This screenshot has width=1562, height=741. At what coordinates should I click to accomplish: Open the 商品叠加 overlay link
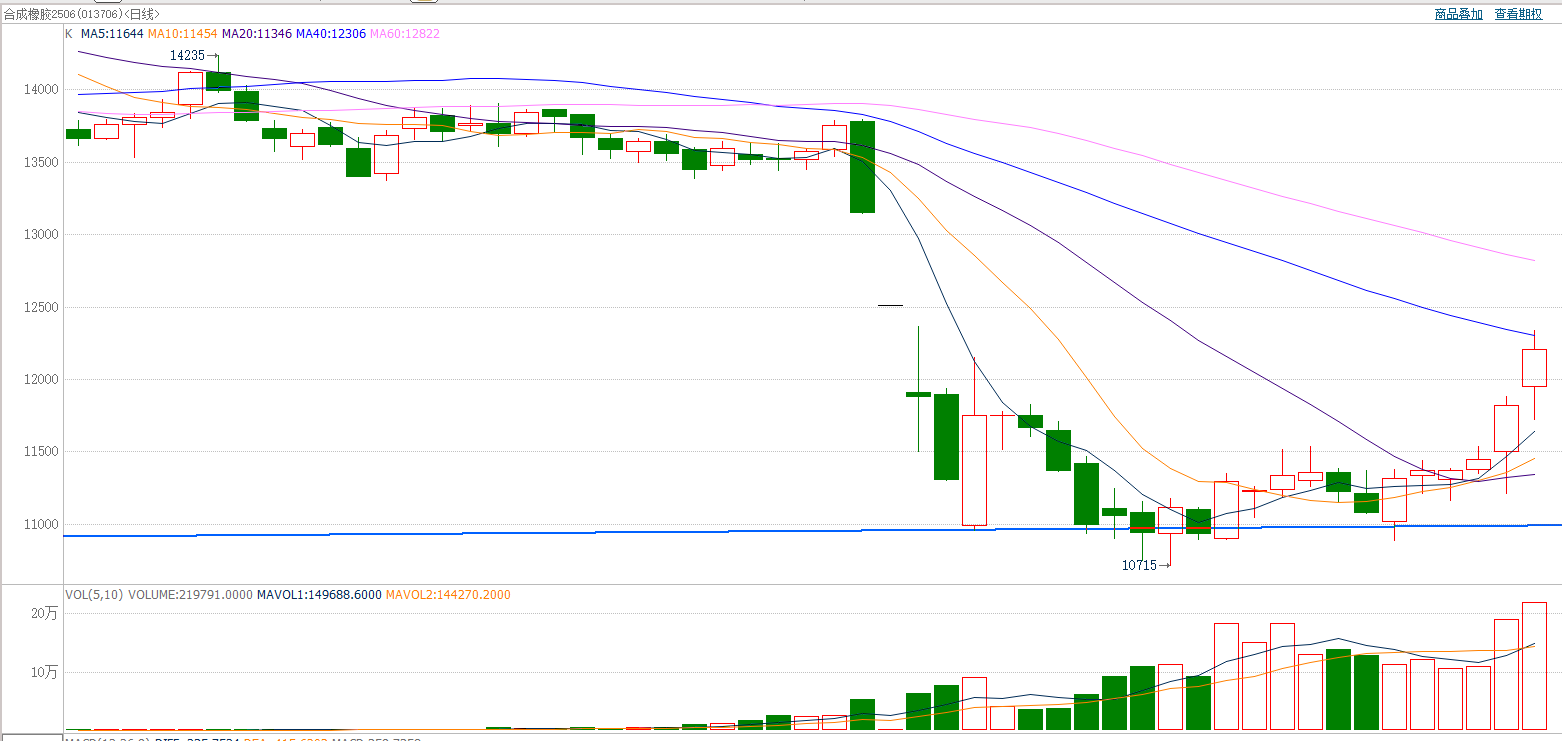(x=1458, y=14)
